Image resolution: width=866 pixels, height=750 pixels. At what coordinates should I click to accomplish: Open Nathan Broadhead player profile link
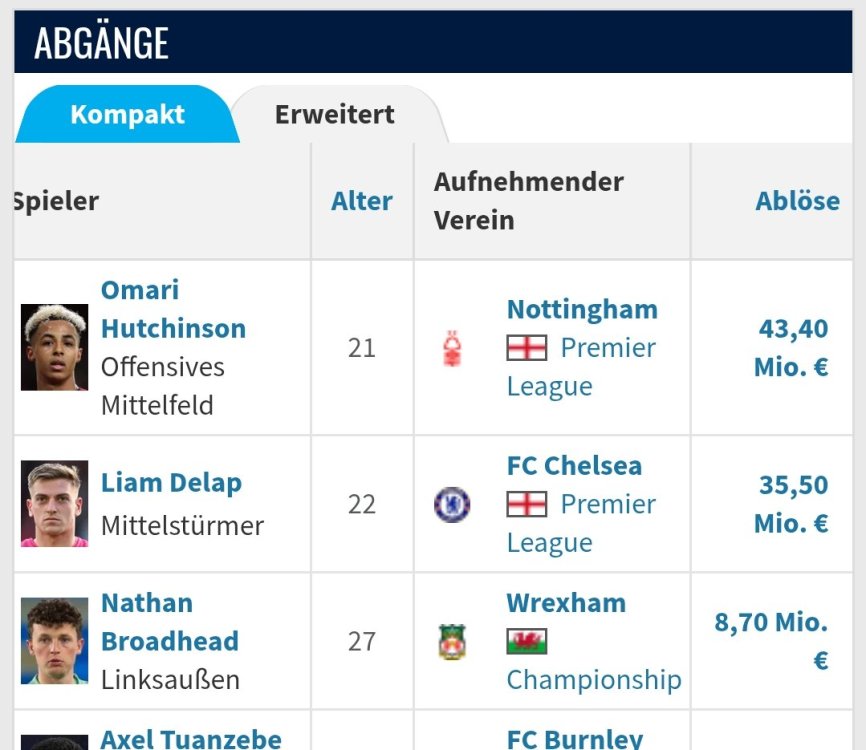(170, 622)
